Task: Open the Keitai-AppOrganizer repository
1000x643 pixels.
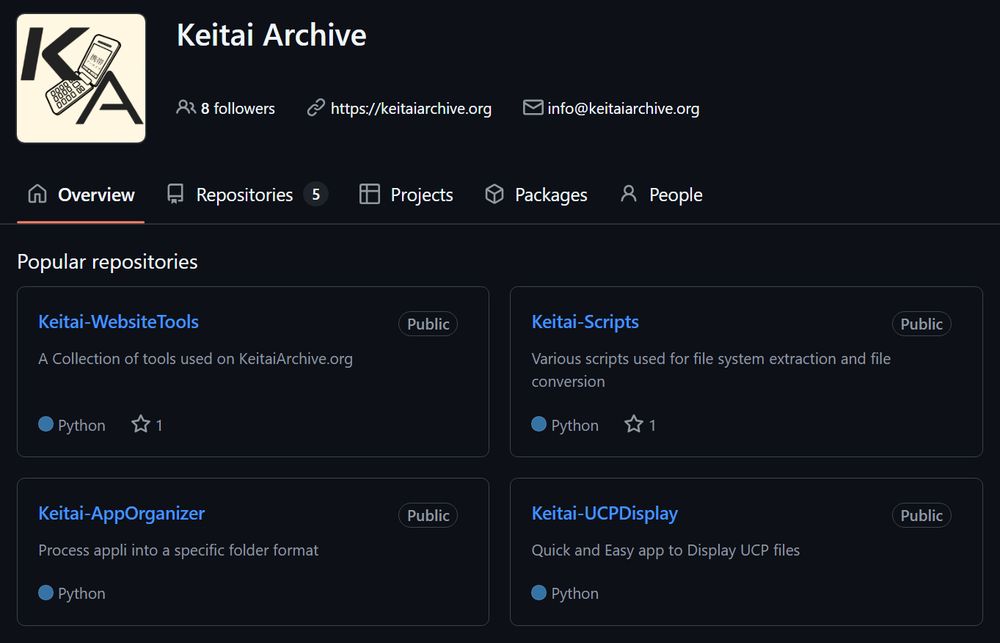Action: (x=121, y=513)
